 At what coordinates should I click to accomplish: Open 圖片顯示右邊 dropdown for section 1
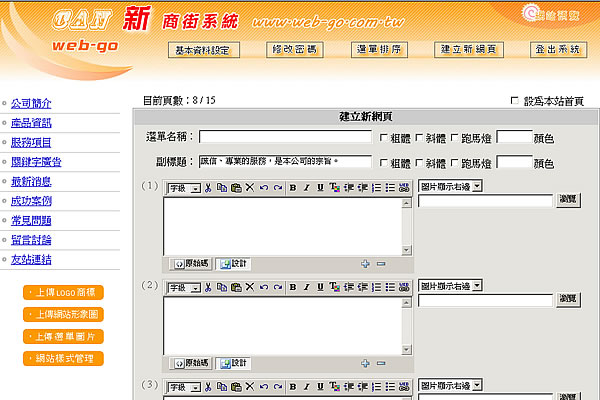click(x=450, y=185)
